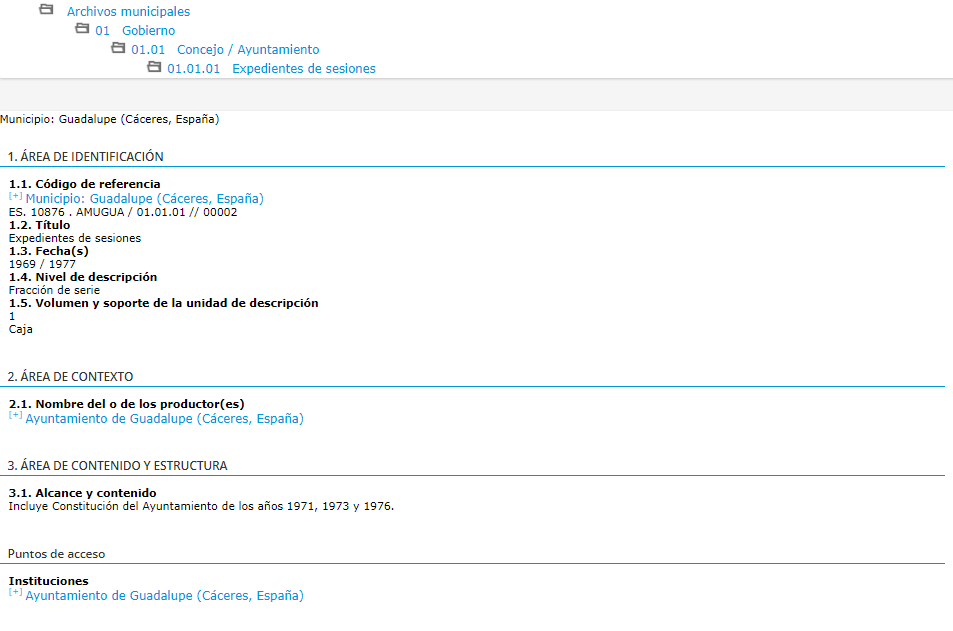Expand the [+] next to Municipio: Guadalupe link
The width and height of the screenshot is (953, 631).
tap(15, 196)
